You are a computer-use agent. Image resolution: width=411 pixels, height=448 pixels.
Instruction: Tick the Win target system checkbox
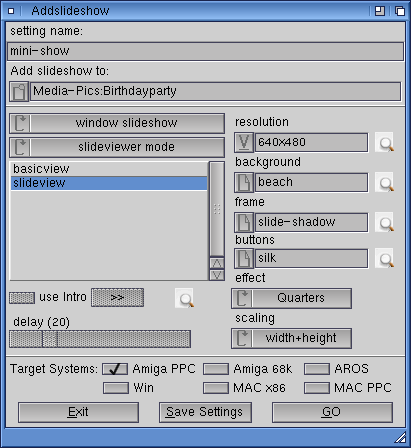click(x=116, y=388)
